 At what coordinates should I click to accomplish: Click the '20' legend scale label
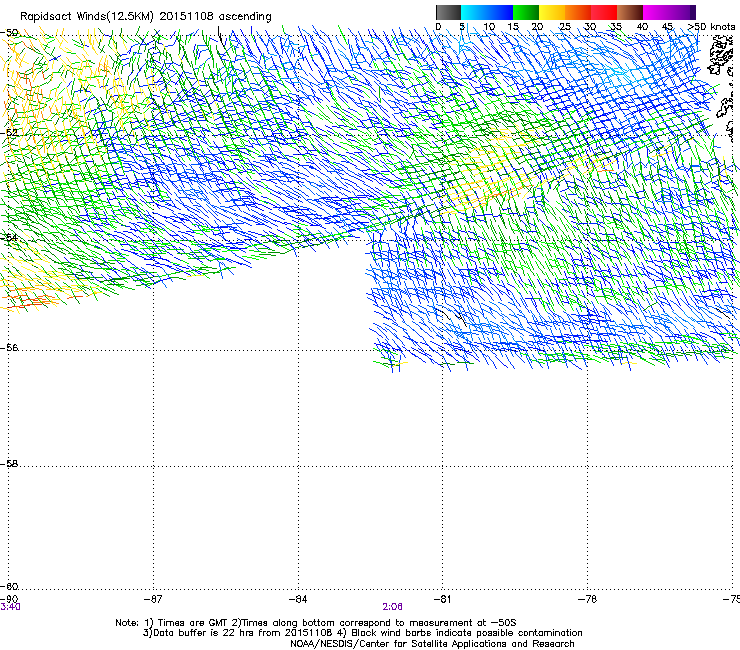pyautogui.click(x=537, y=27)
